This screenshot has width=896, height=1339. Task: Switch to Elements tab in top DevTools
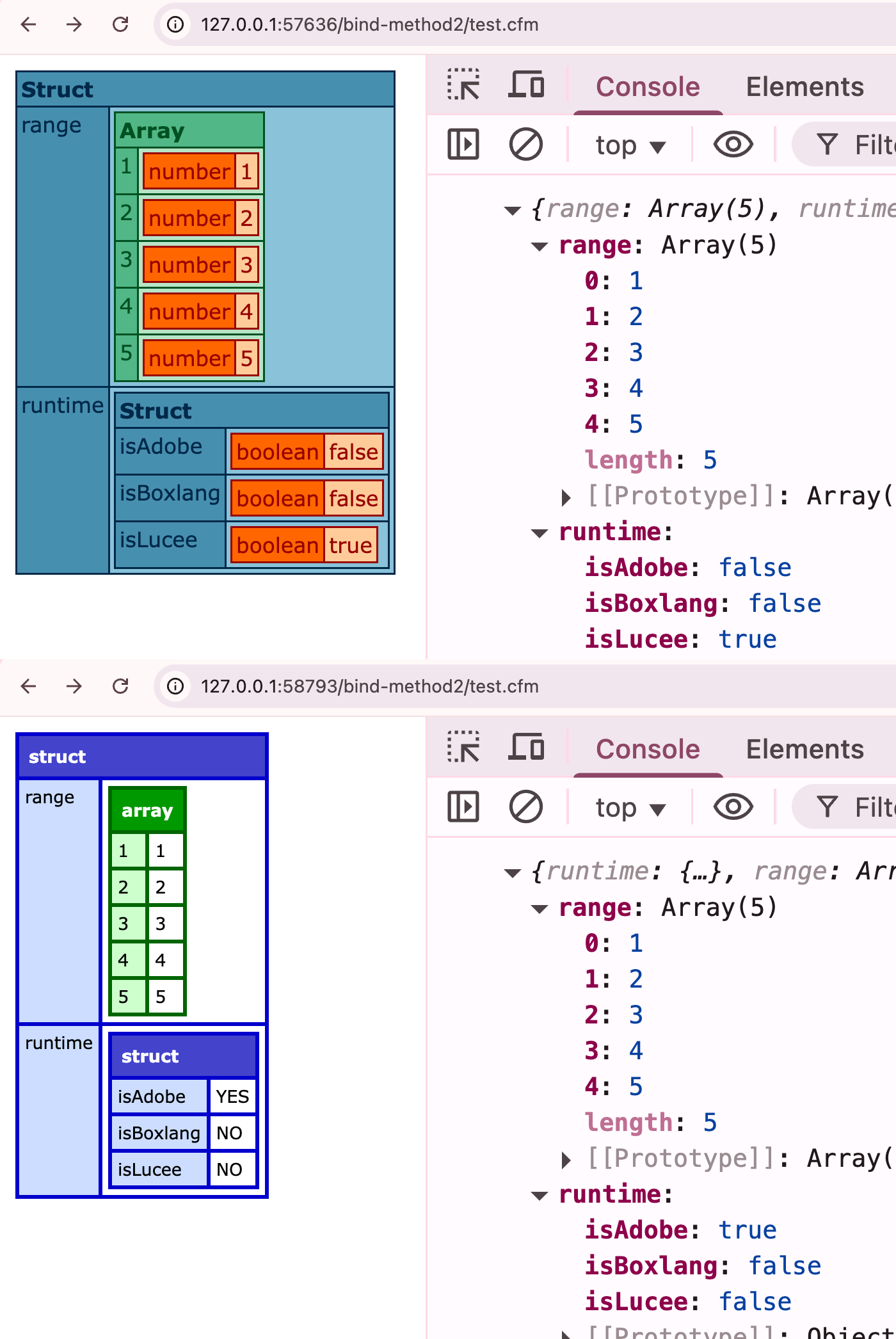(x=804, y=86)
